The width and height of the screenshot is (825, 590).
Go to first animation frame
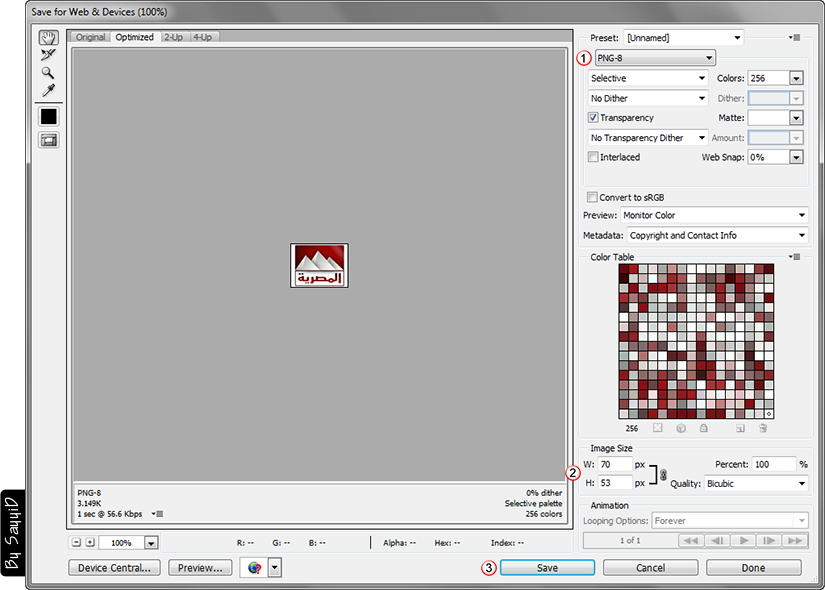[x=691, y=541]
